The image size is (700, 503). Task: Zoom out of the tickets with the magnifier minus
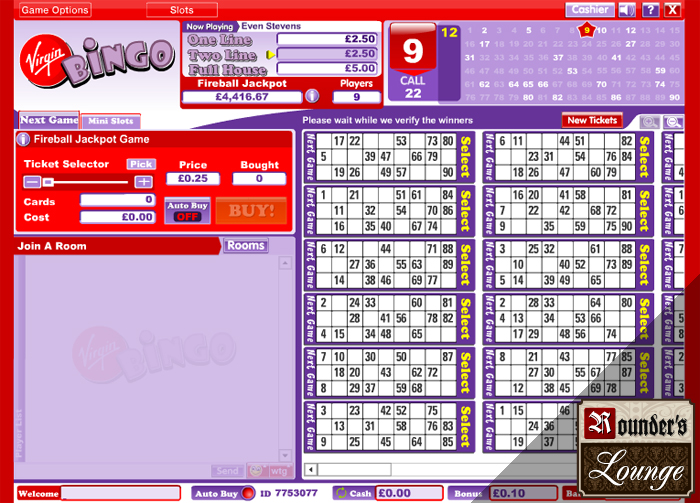point(672,121)
